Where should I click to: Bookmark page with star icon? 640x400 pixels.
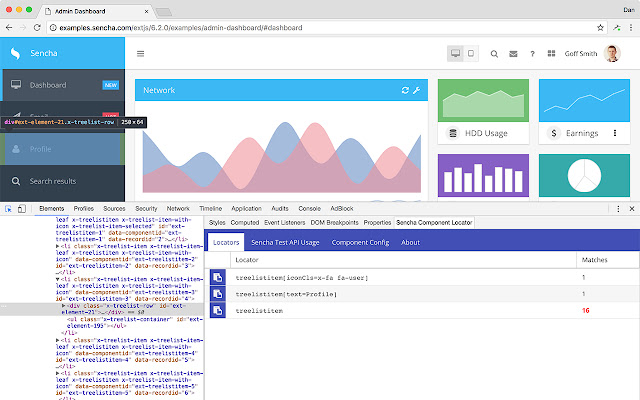pyautogui.click(x=600, y=28)
